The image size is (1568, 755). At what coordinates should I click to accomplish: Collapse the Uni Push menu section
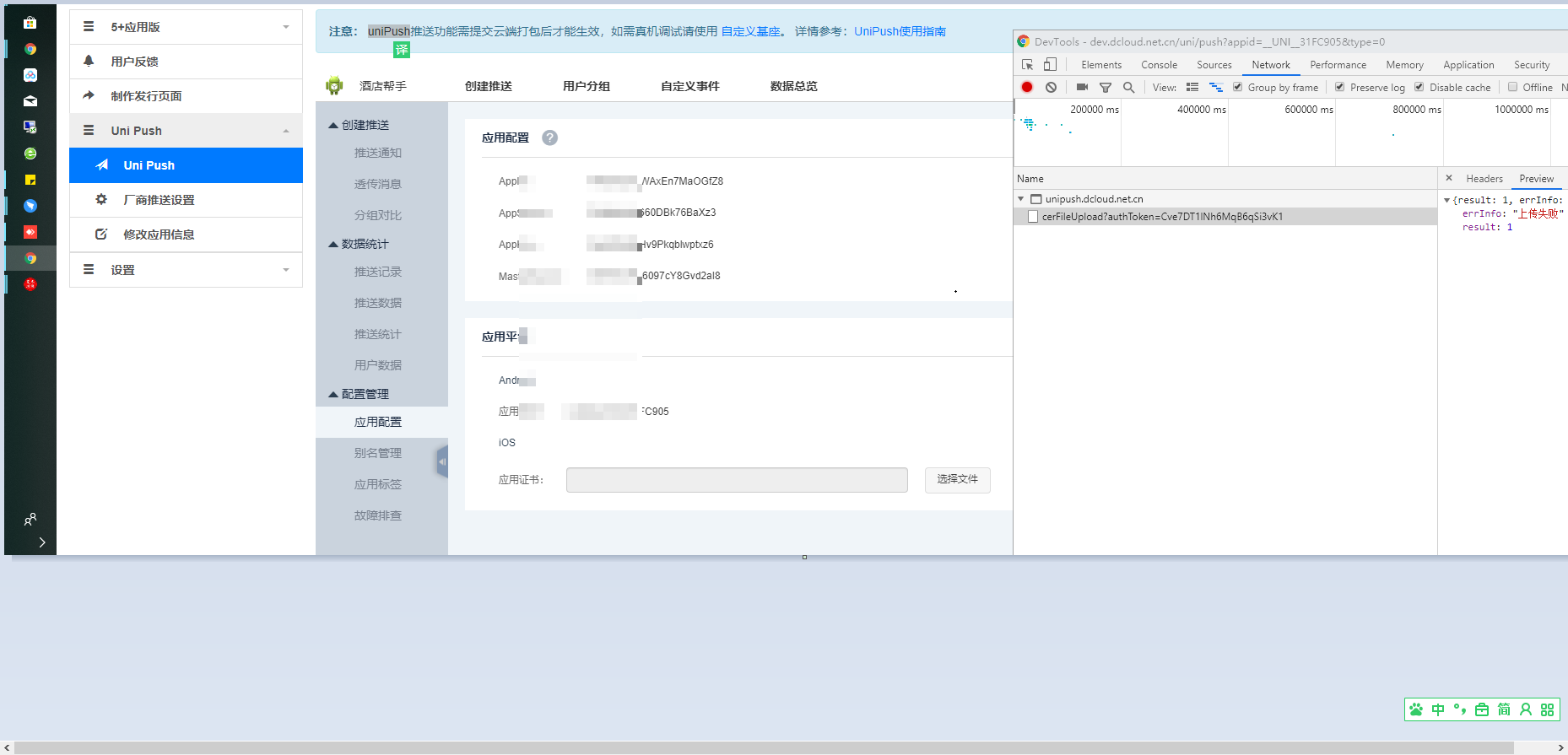pos(186,131)
